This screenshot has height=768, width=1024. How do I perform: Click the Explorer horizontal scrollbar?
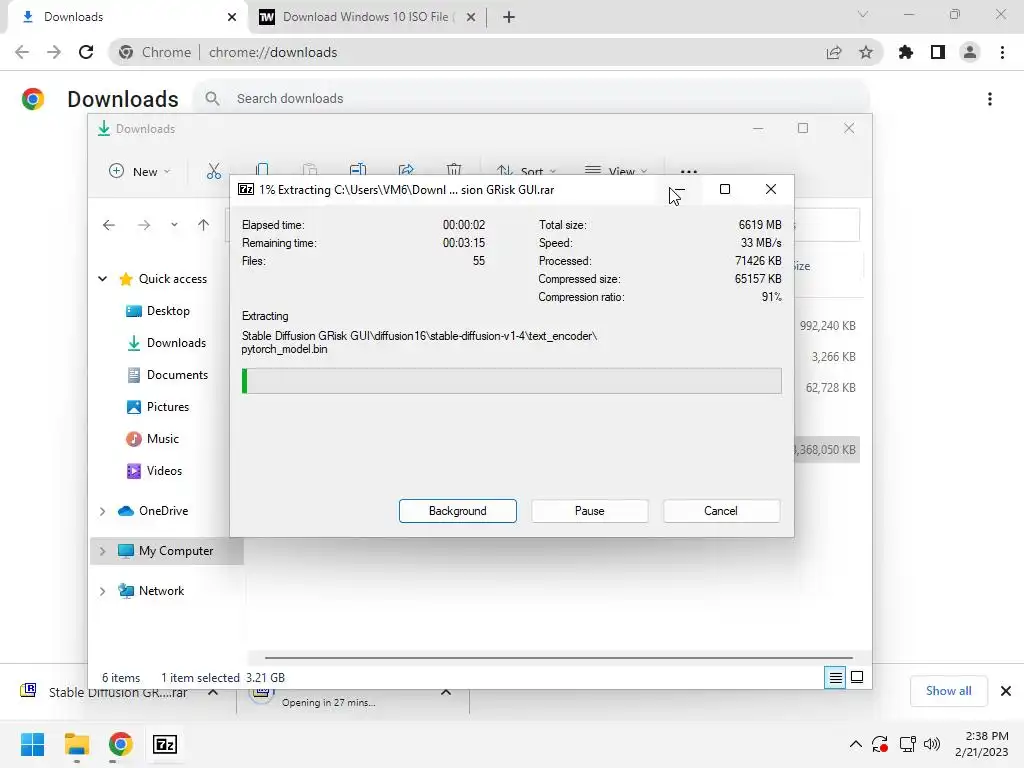559,658
